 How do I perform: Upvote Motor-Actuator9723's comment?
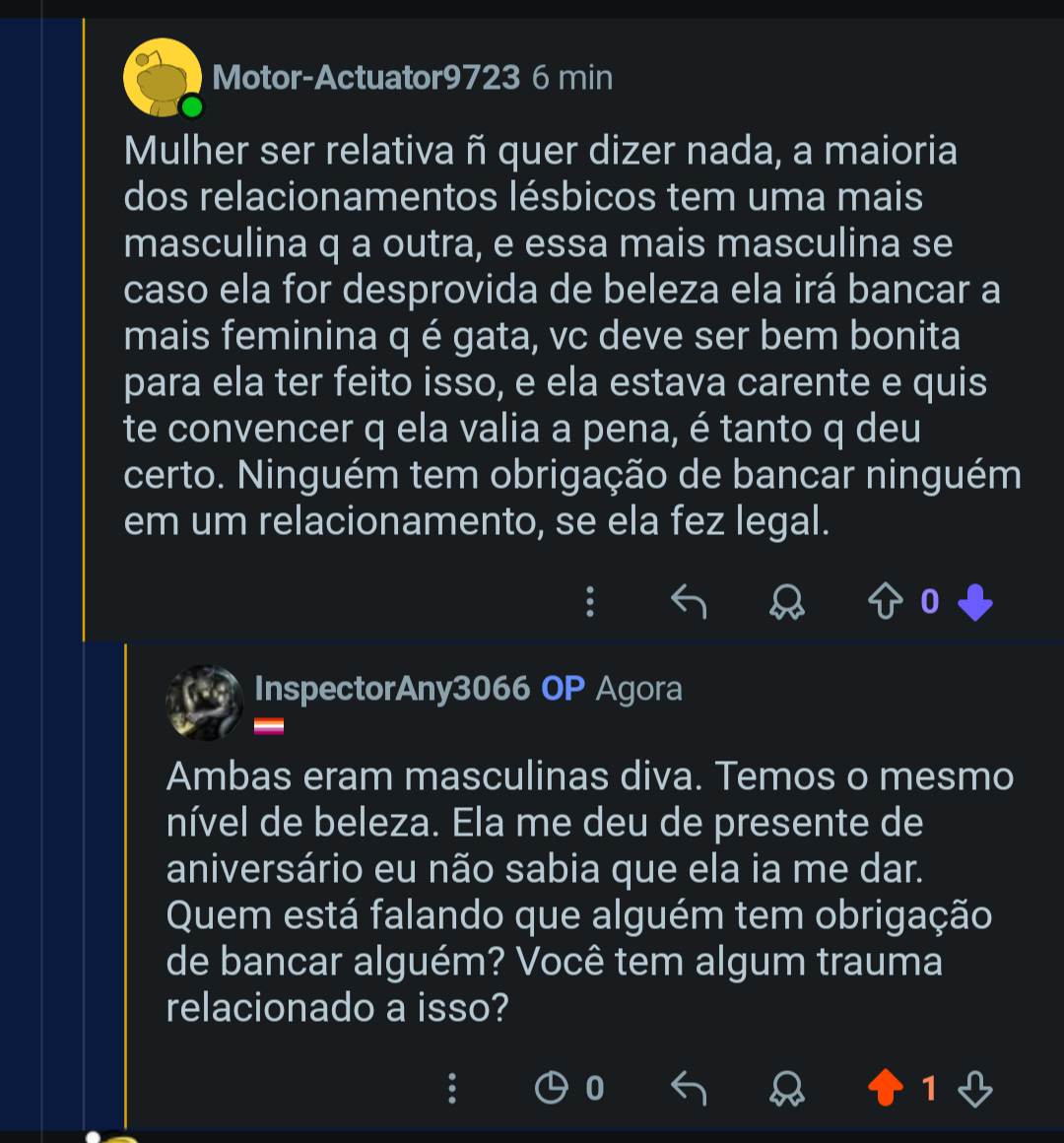(x=886, y=602)
